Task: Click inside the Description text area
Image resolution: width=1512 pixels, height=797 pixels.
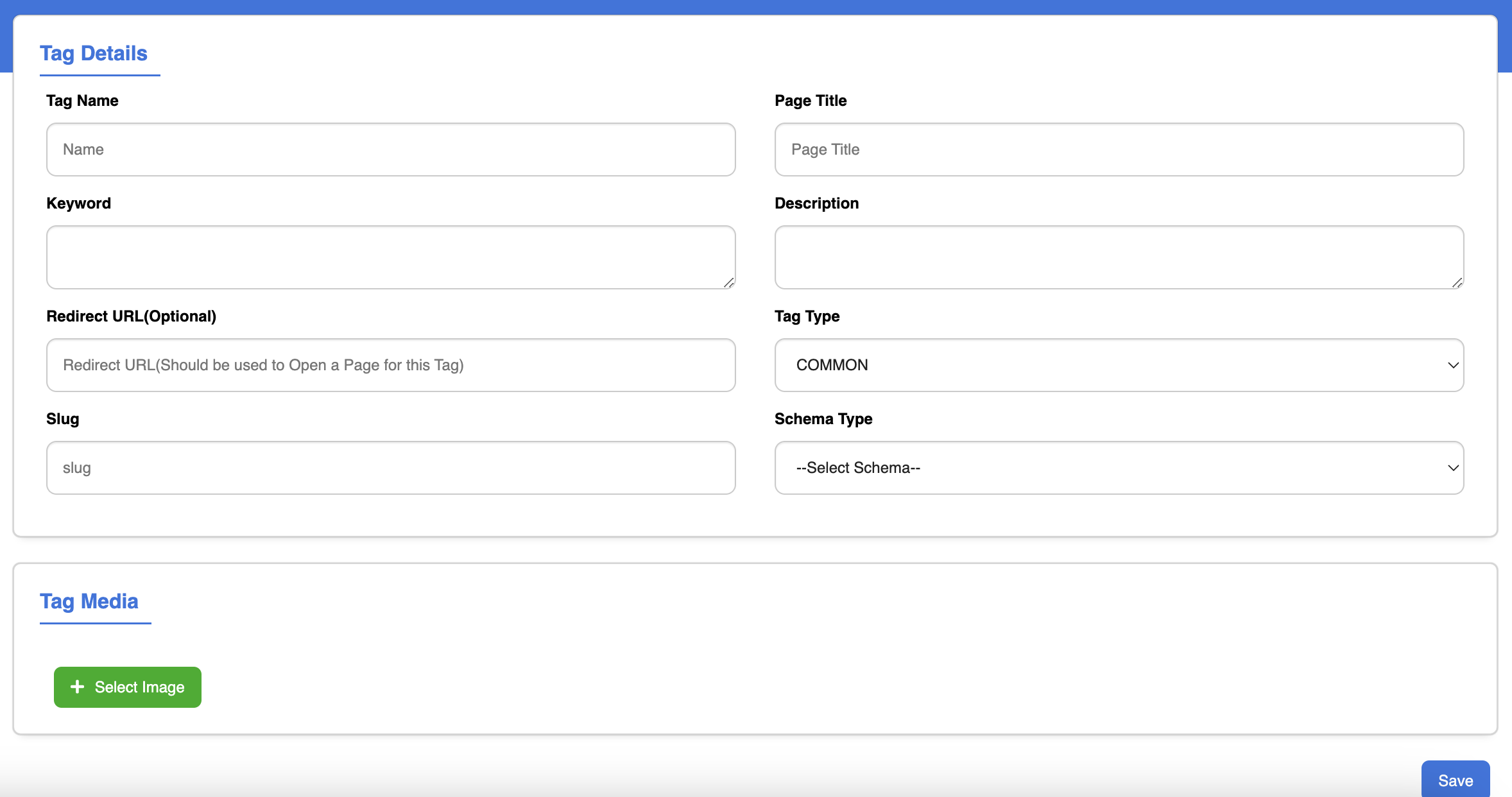Action: [1118, 257]
